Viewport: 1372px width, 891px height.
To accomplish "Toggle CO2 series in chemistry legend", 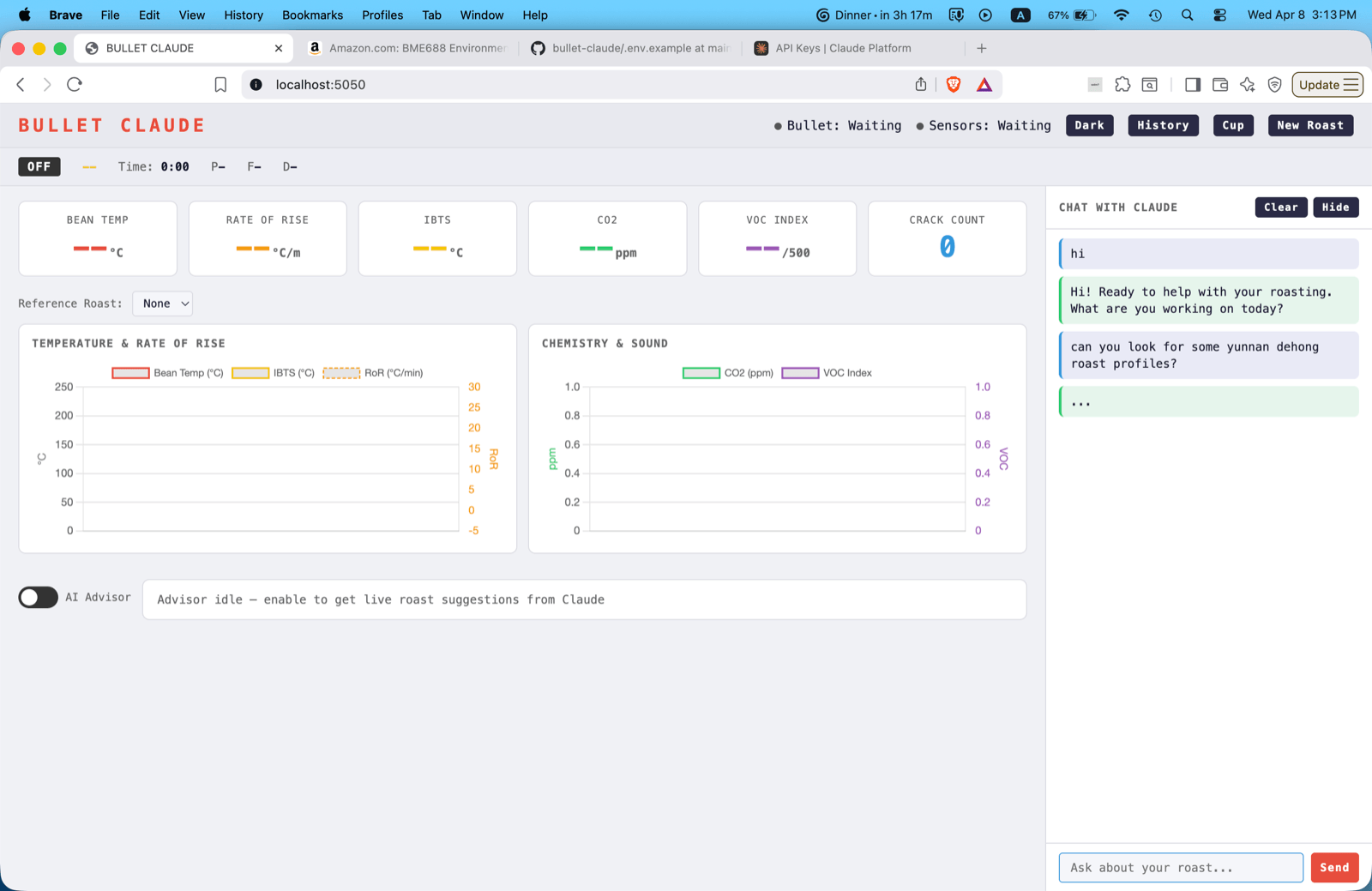I will pos(728,373).
